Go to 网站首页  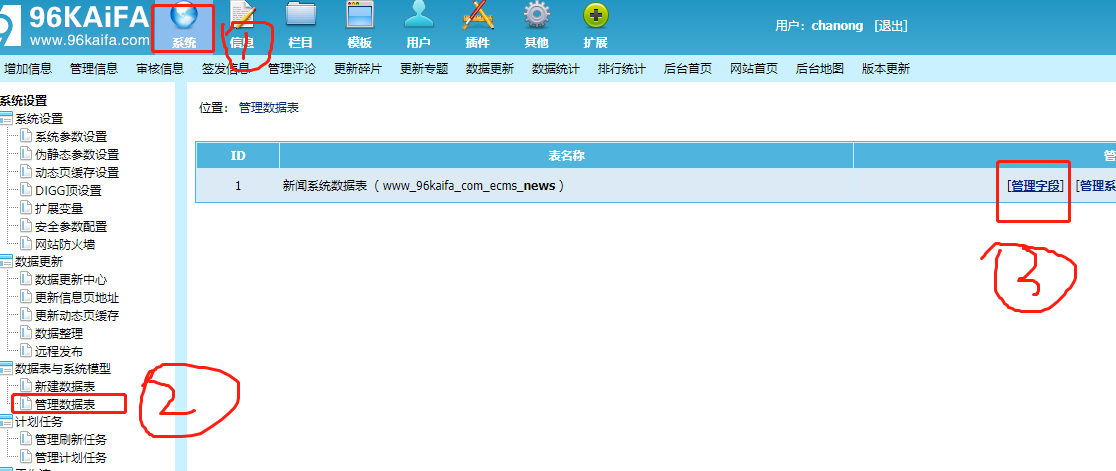(x=754, y=69)
